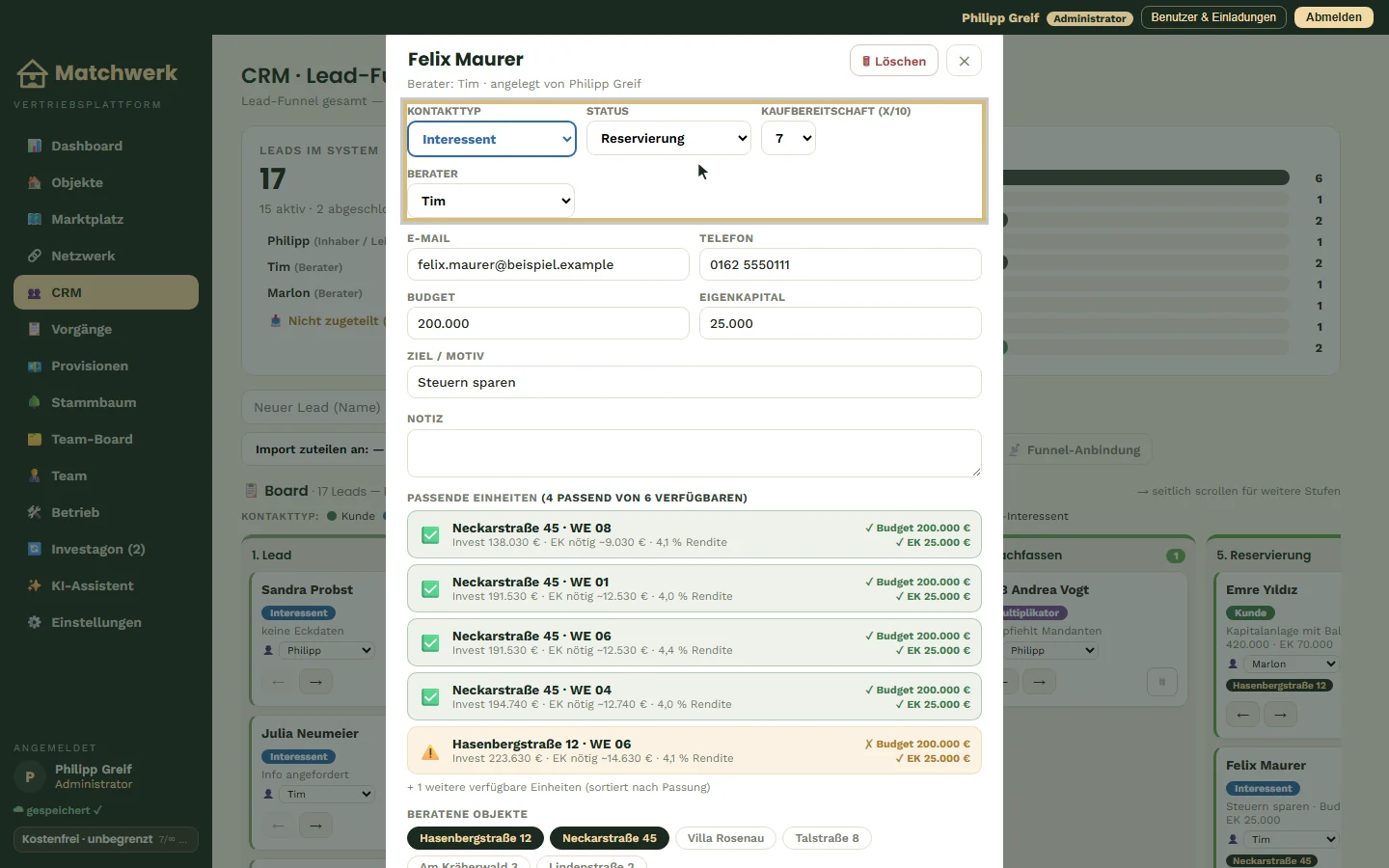Open Benutzer & Einladungen
1389x868 pixels.
pyautogui.click(x=1213, y=17)
